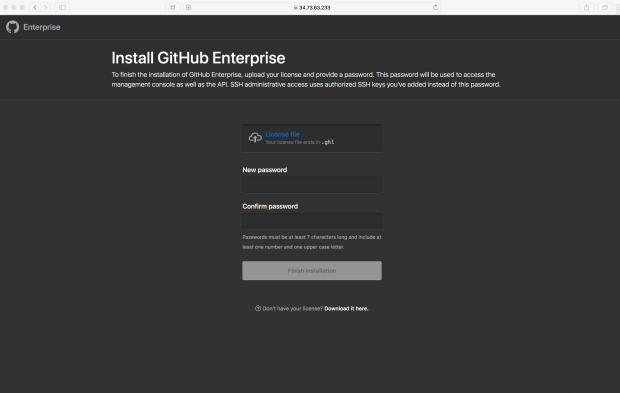Open the License file upload link
The width and height of the screenshot is (620, 393).
(282, 134)
